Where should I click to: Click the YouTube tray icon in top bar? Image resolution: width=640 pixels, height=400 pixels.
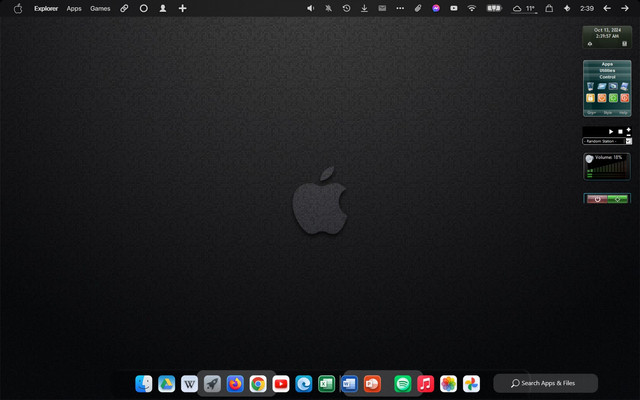tap(454, 8)
